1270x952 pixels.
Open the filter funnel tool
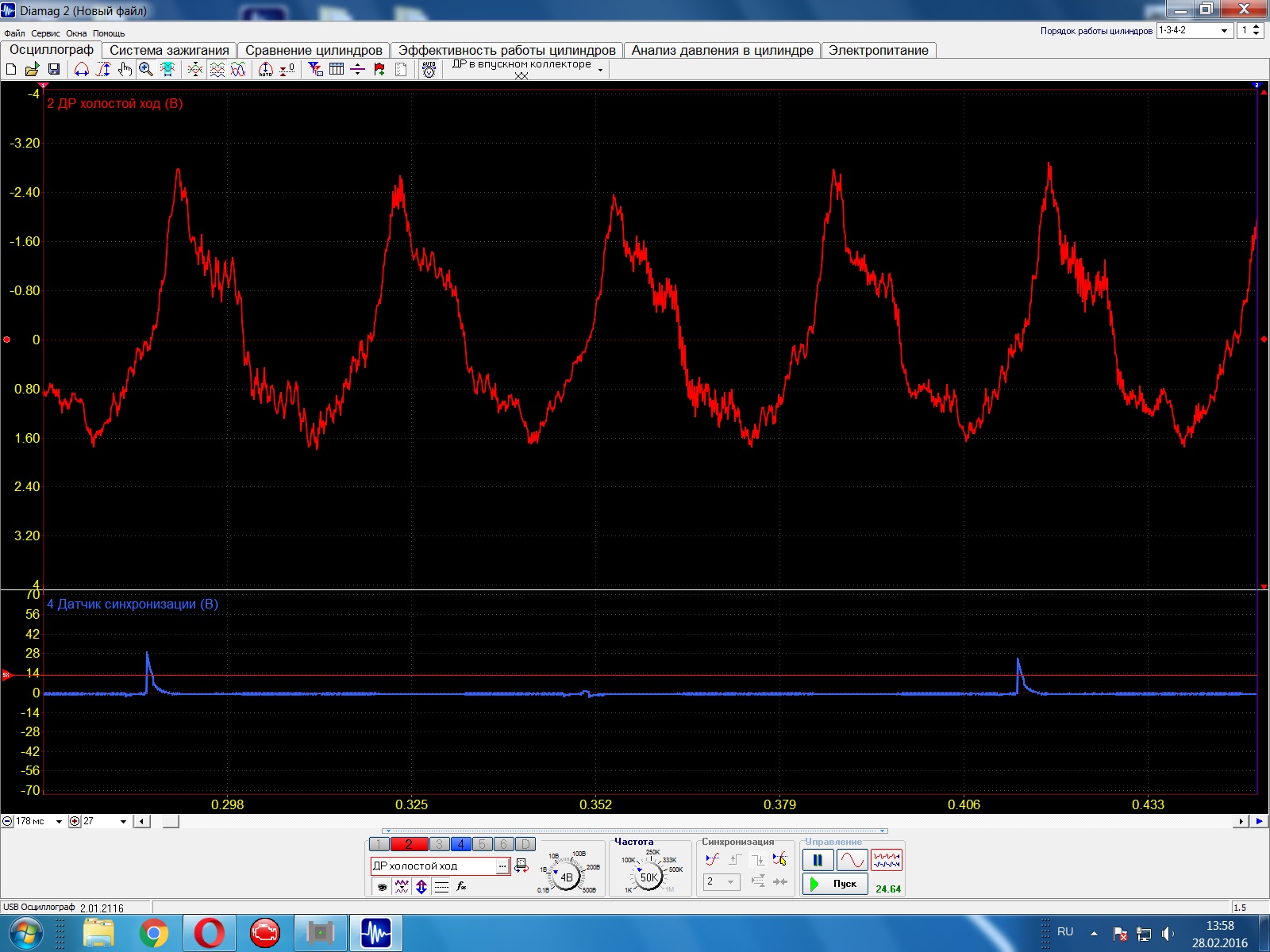pos(315,70)
